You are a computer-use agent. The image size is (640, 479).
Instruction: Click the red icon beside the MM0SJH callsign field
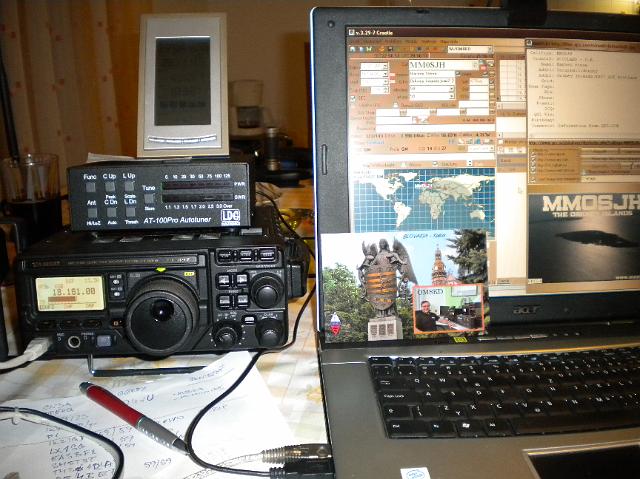(484, 66)
